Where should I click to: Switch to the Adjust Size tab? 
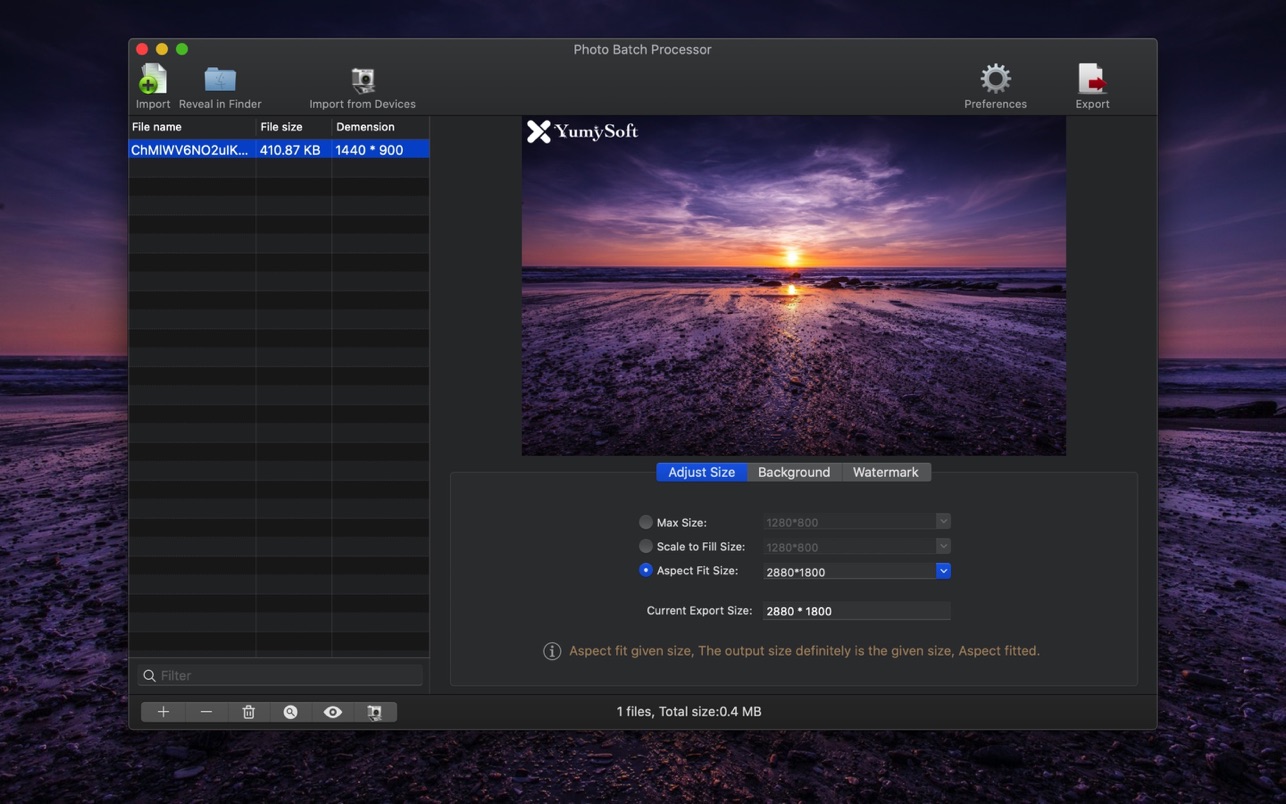[701, 472]
